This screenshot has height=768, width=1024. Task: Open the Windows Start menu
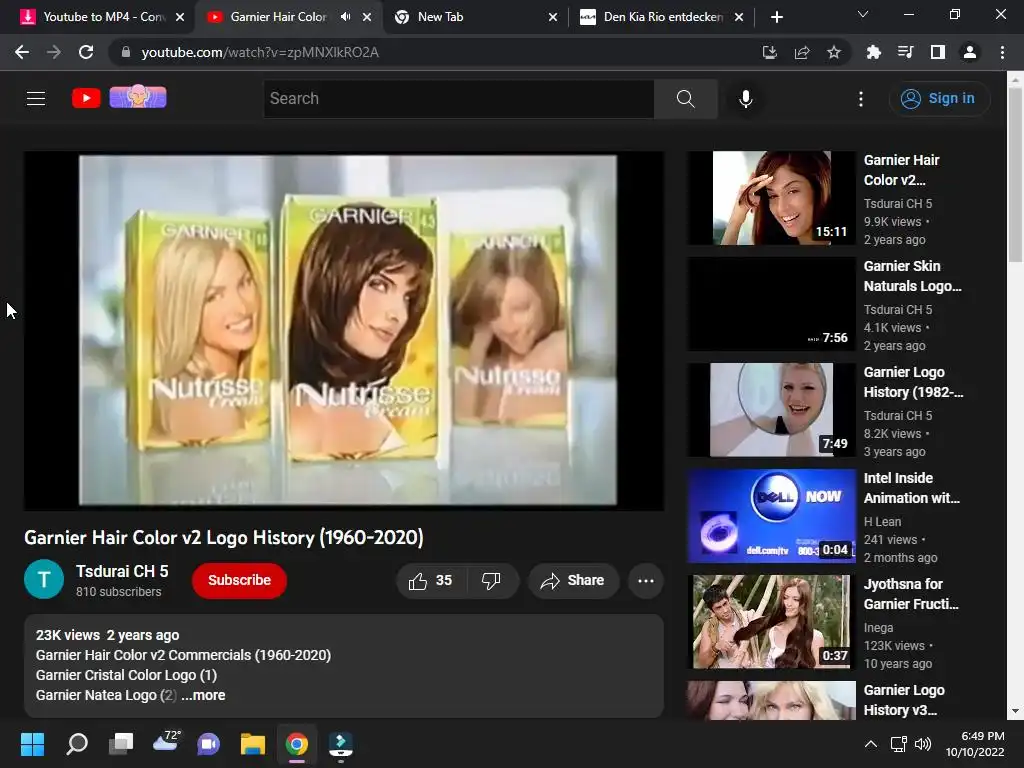[x=32, y=744]
